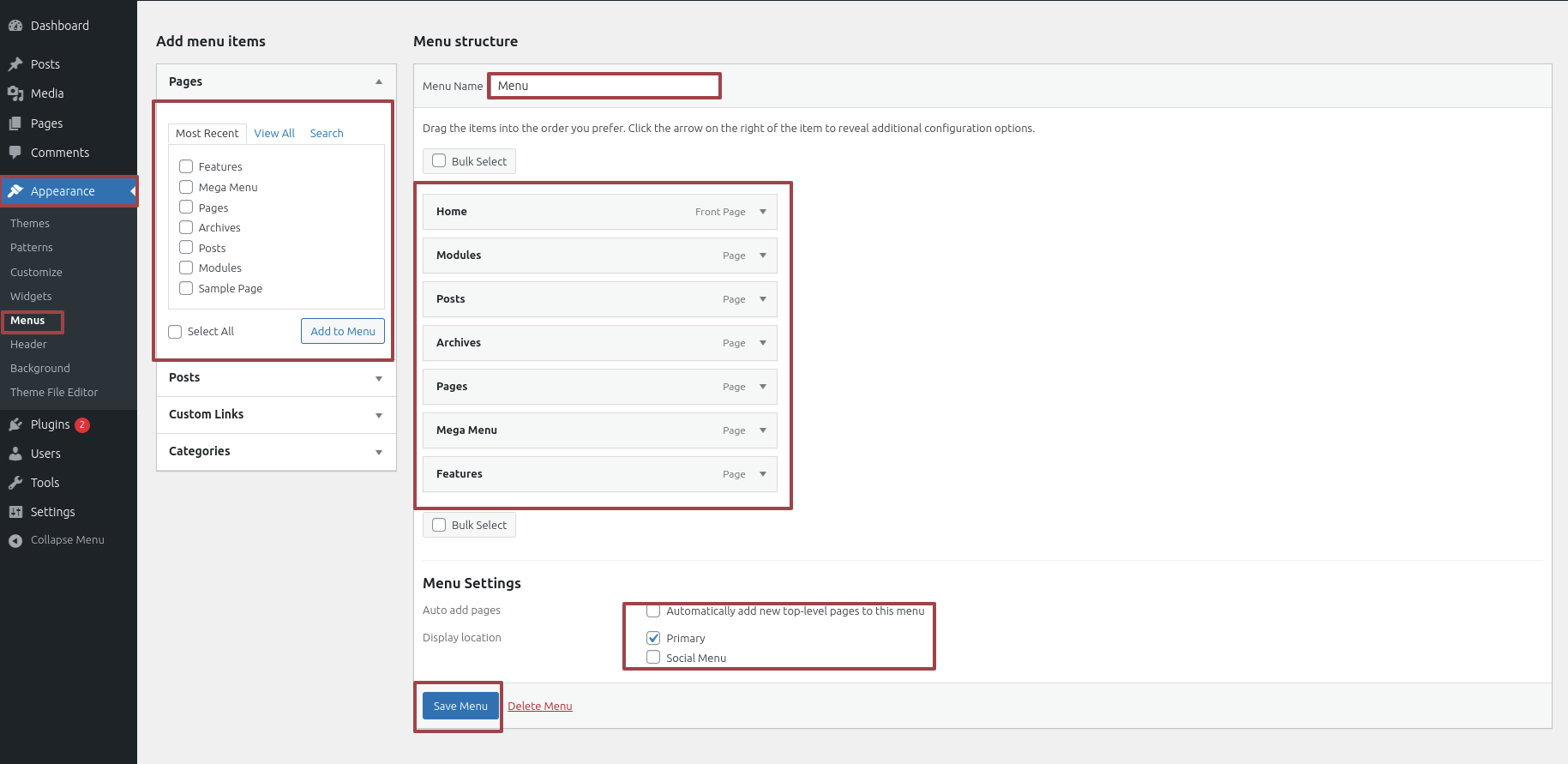The height and width of the screenshot is (764, 1568).
Task: Check the Modules page checkbox
Action: (x=186, y=268)
